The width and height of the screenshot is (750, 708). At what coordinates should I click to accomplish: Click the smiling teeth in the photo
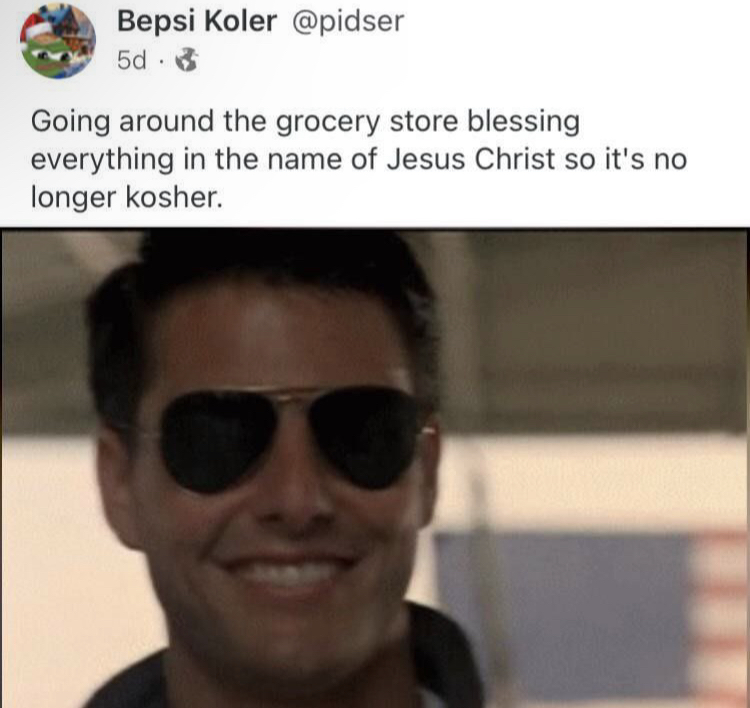(x=286, y=574)
